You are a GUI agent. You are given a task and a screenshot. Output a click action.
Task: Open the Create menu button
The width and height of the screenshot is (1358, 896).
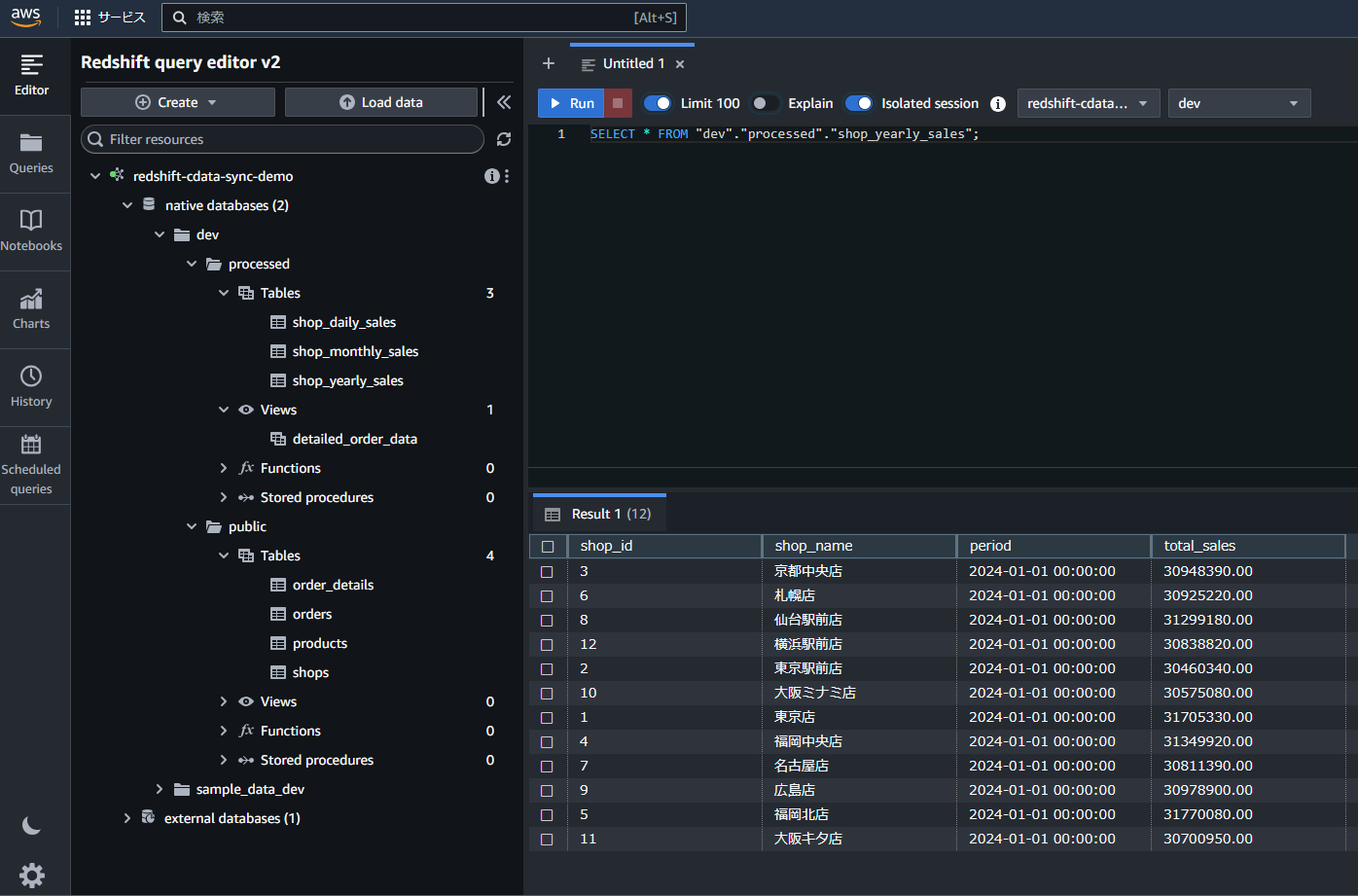coord(178,102)
